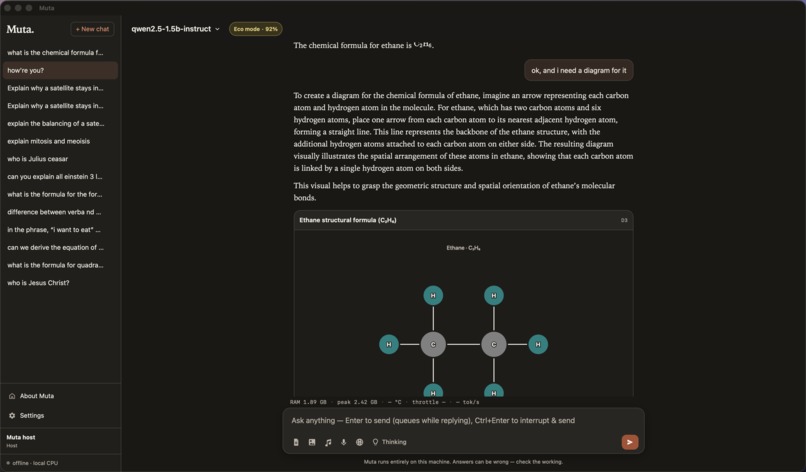Open the qwen2.5-1.5b-instruct model dropdown
The image size is (806, 472).
click(175, 29)
